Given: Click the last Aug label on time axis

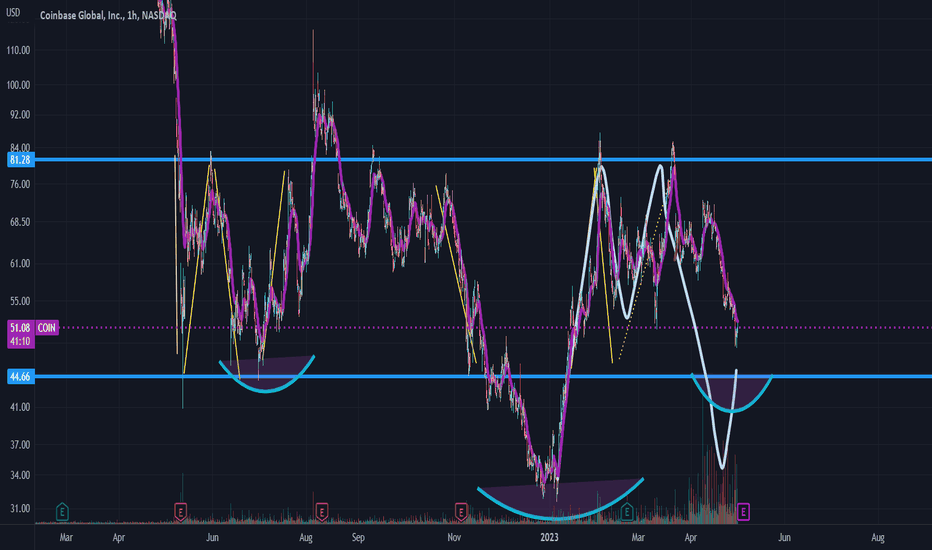Looking at the screenshot, I should point(878,538).
